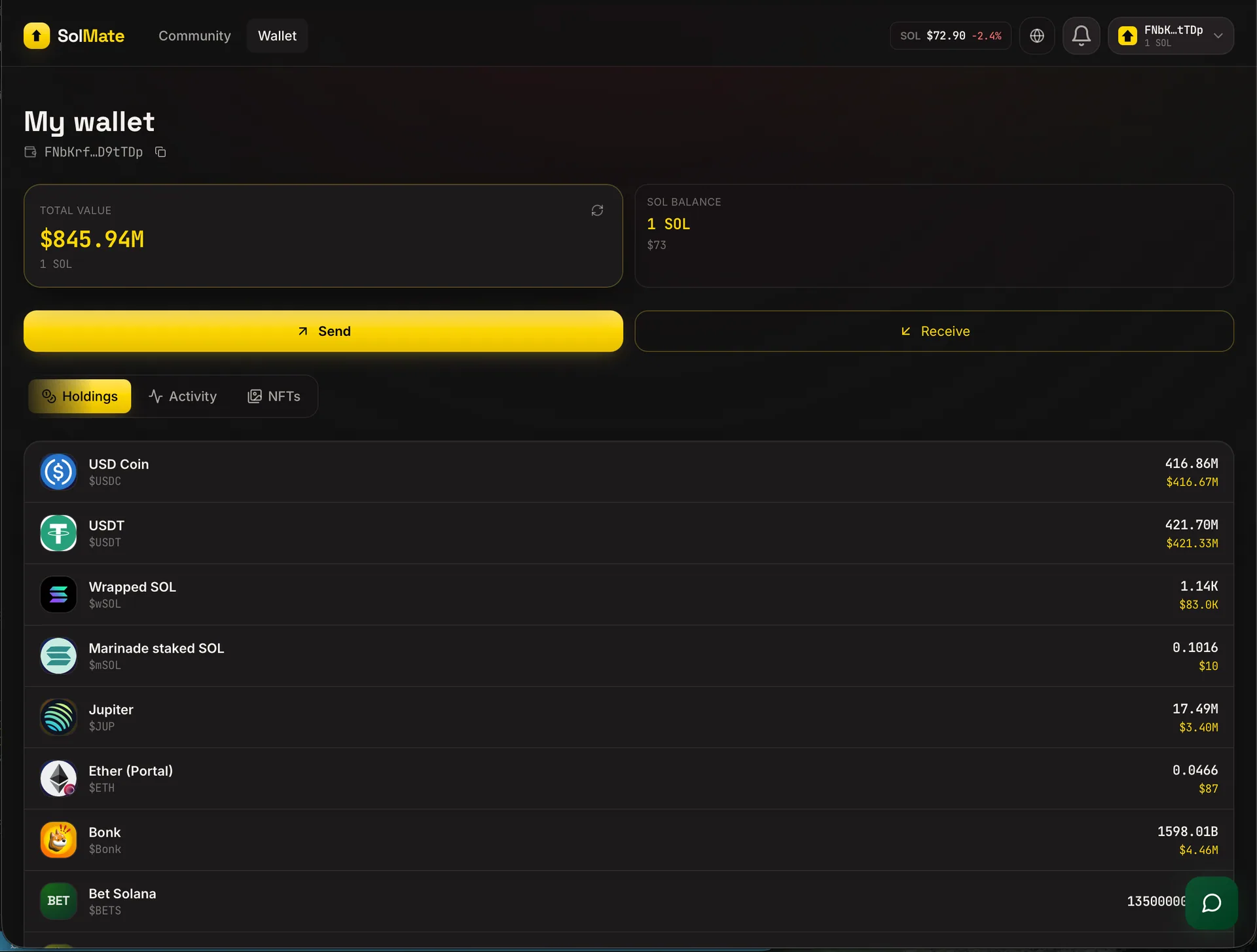The image size is (1257, 952).
Task: Click the USDT Tether token icon
Action: [x=58, y=533]
